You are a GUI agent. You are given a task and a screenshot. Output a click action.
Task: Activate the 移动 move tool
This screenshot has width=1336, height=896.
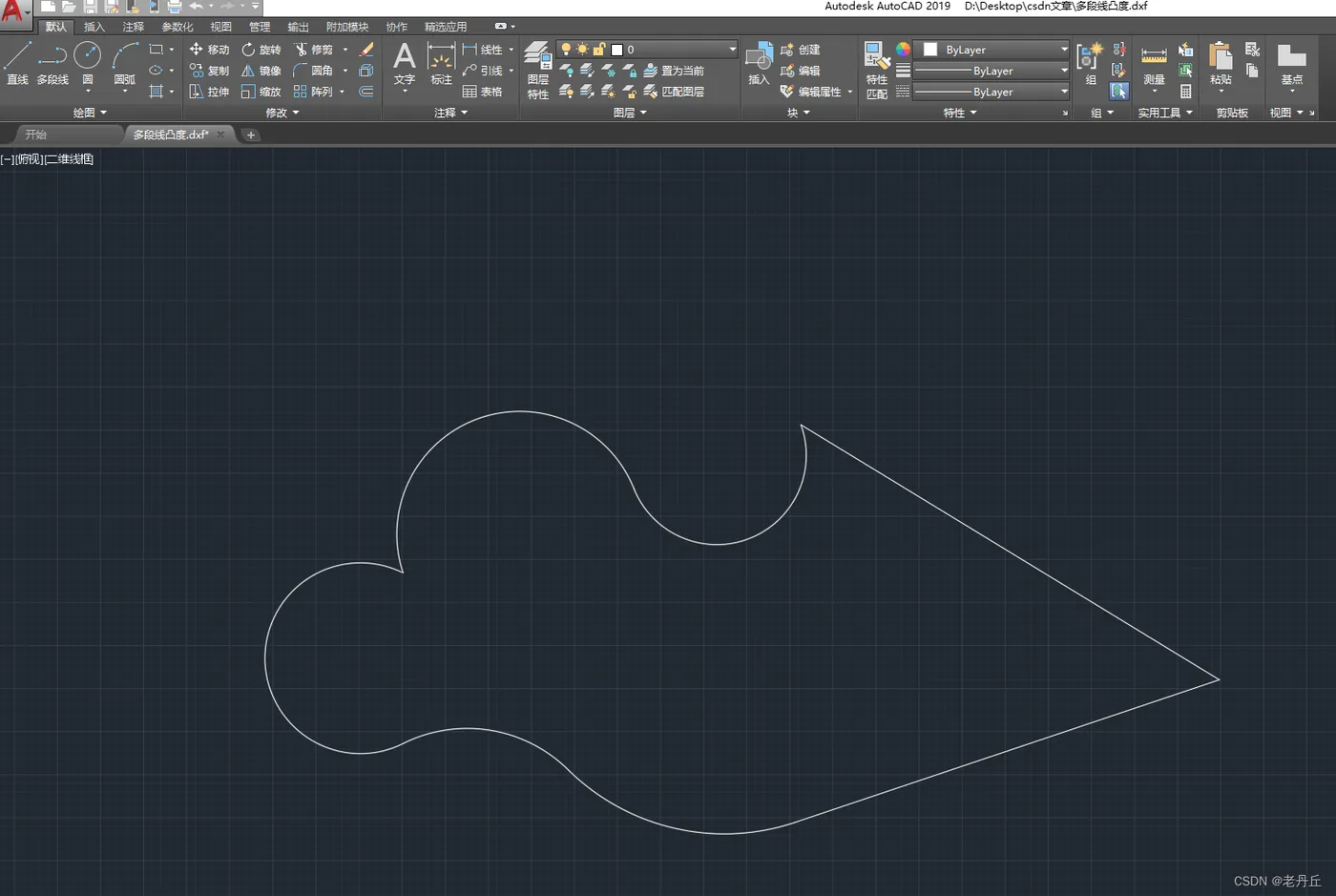[209, 49]
